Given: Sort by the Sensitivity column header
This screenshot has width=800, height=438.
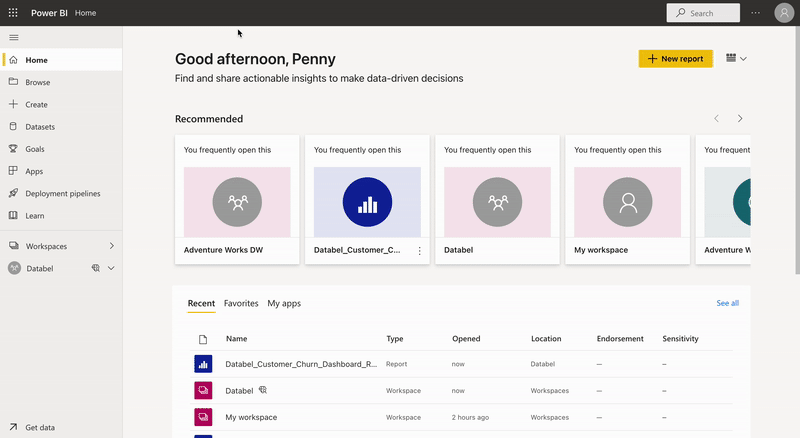Looking at the screenshot, I should 680,338.
